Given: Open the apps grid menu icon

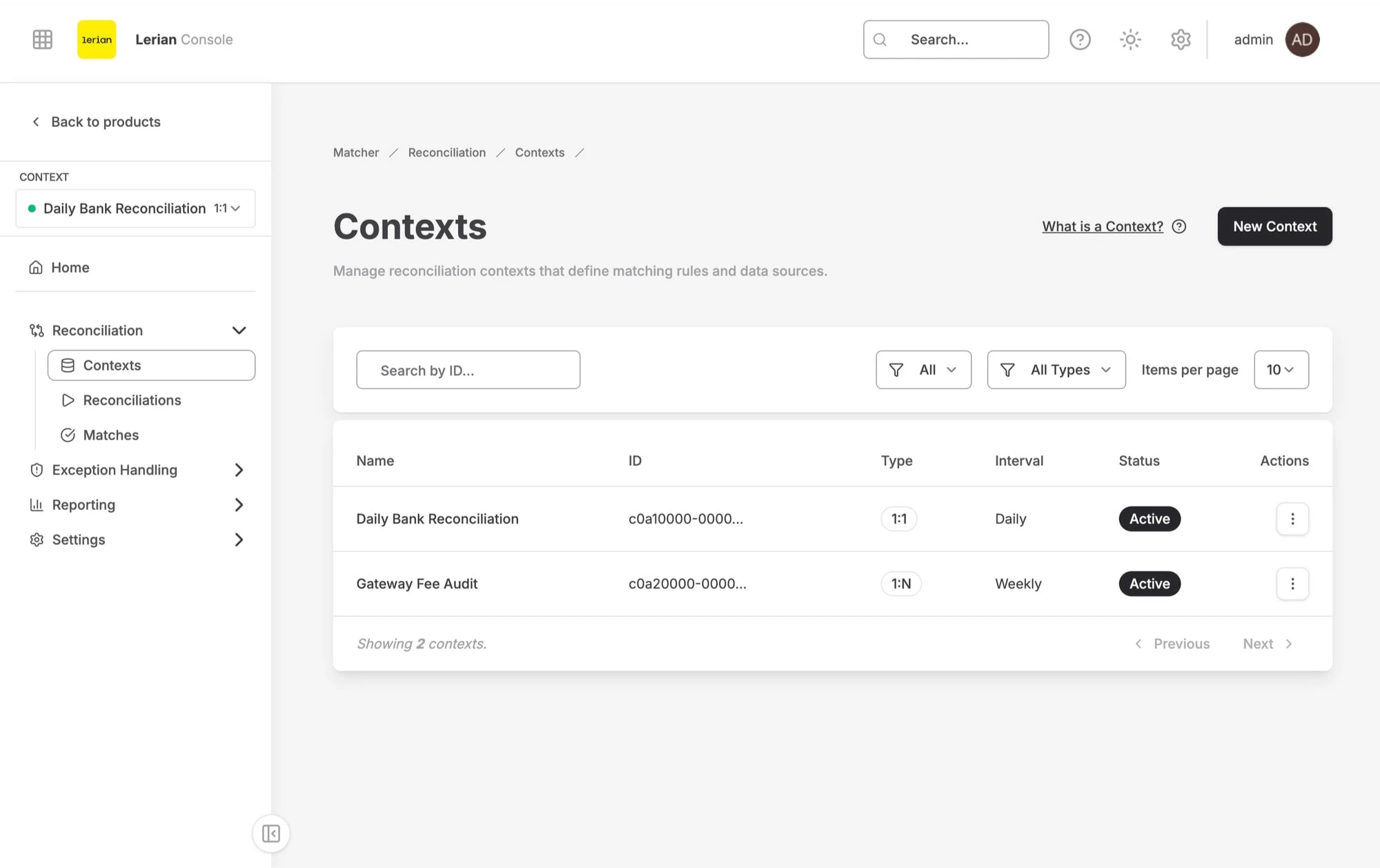Looking at the screenshot, I should coord(42,39).
